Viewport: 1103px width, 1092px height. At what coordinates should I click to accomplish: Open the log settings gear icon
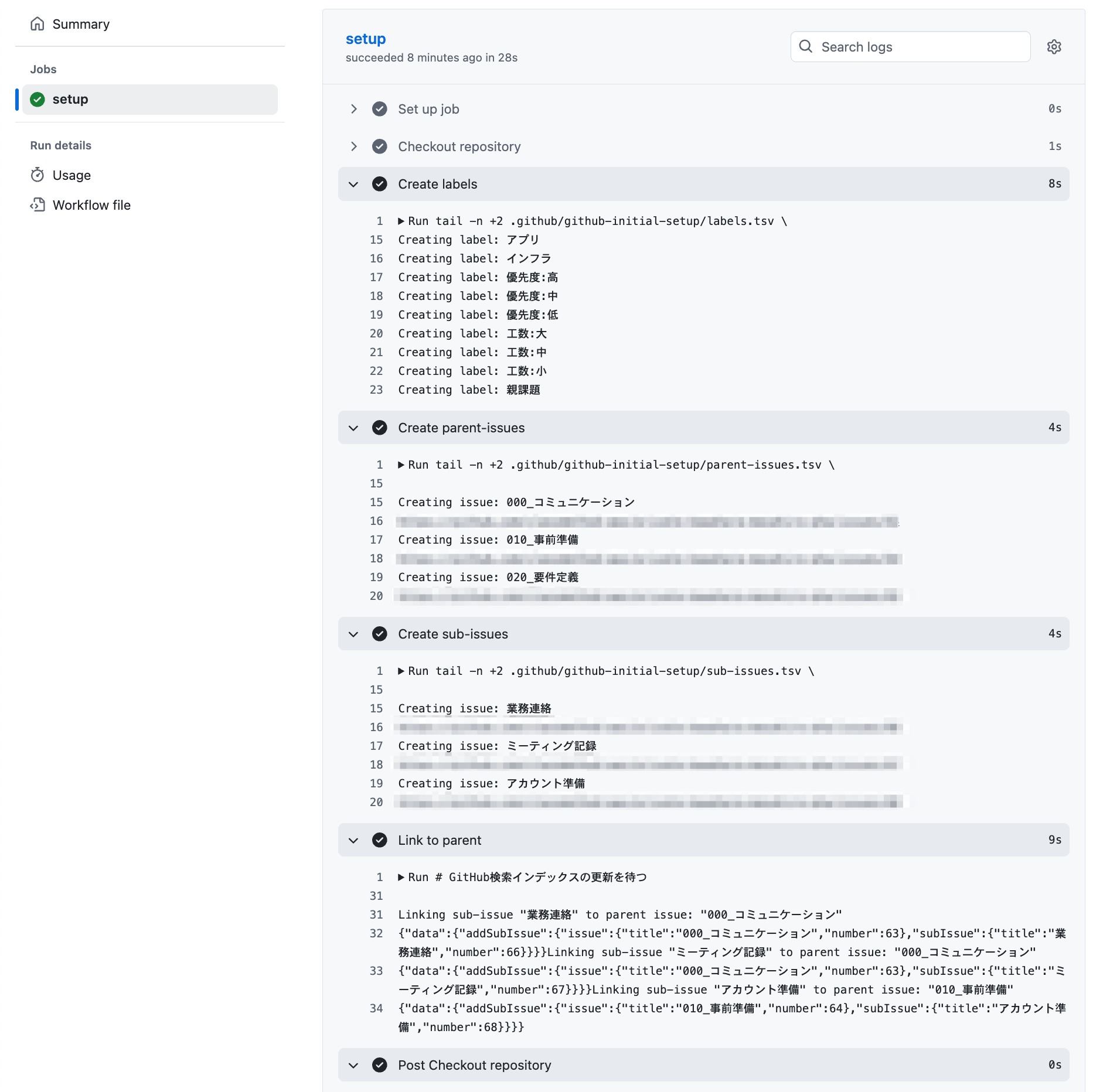pos(1054,47)
